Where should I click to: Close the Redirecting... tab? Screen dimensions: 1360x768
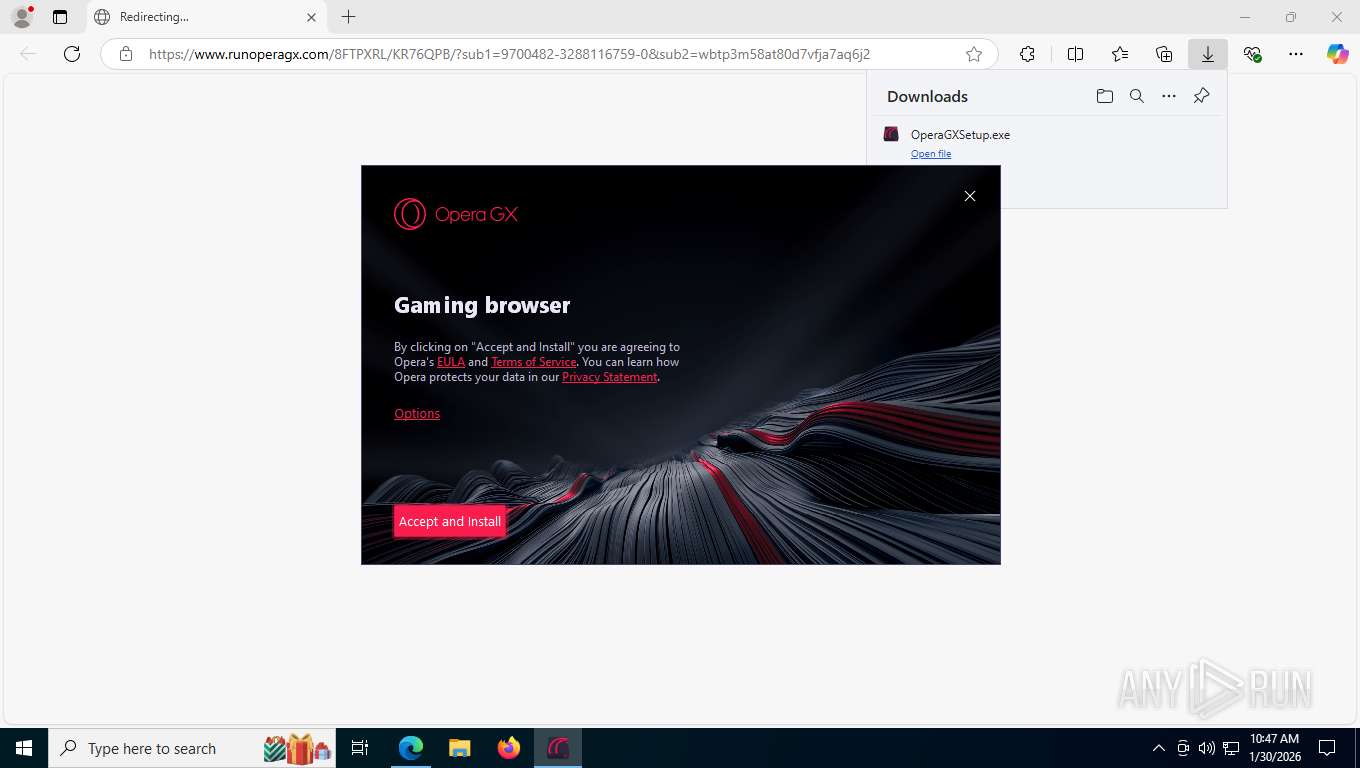pyautogui.click(x=311, y=17)
